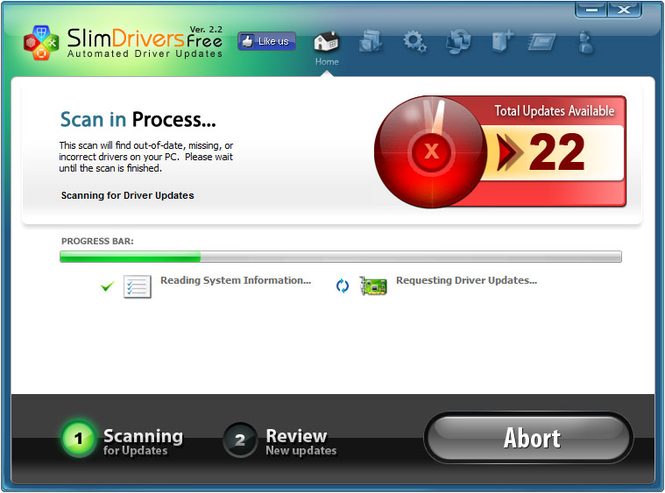Close the SlimDrivers window
This screenshot has height=493, width=665.
(x=624, y=9)
